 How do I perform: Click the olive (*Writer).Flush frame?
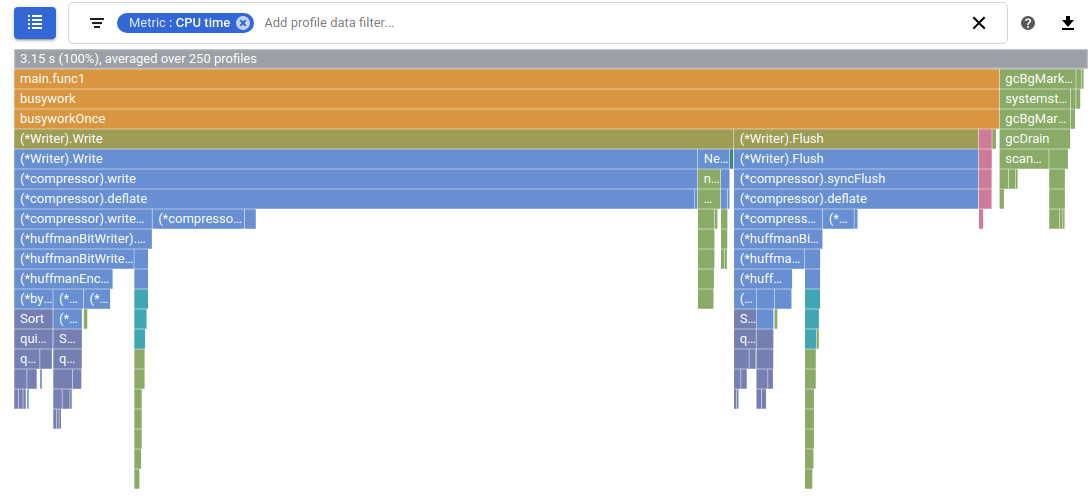click(855, 139)
